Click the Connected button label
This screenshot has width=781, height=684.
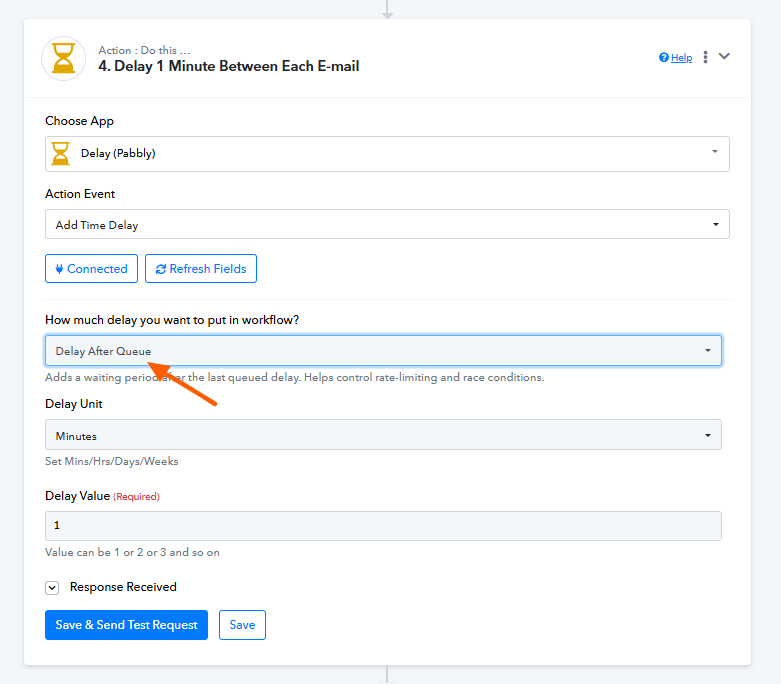point(97,269)
